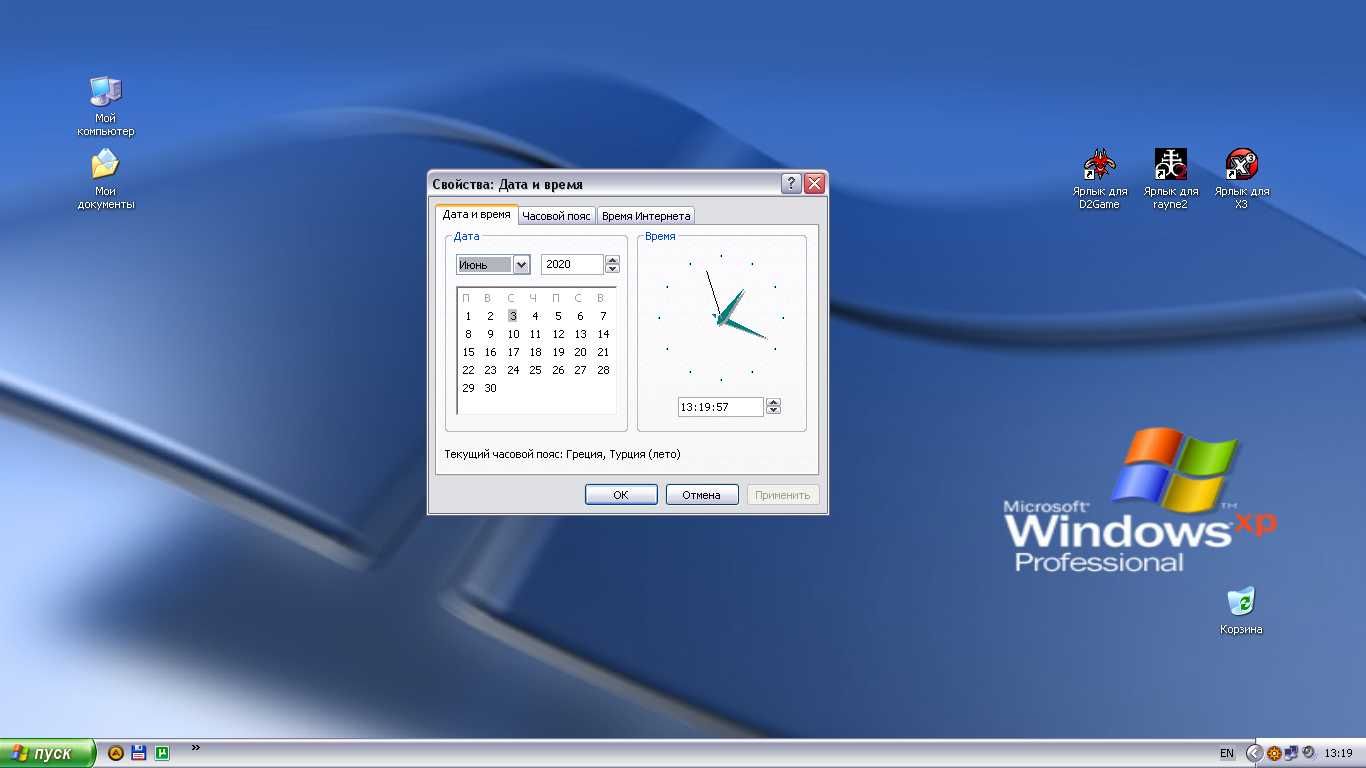Select day 27 in calendar
Image resolution: width=1366 pixels, height=768 pixels.
pos(580,370)
